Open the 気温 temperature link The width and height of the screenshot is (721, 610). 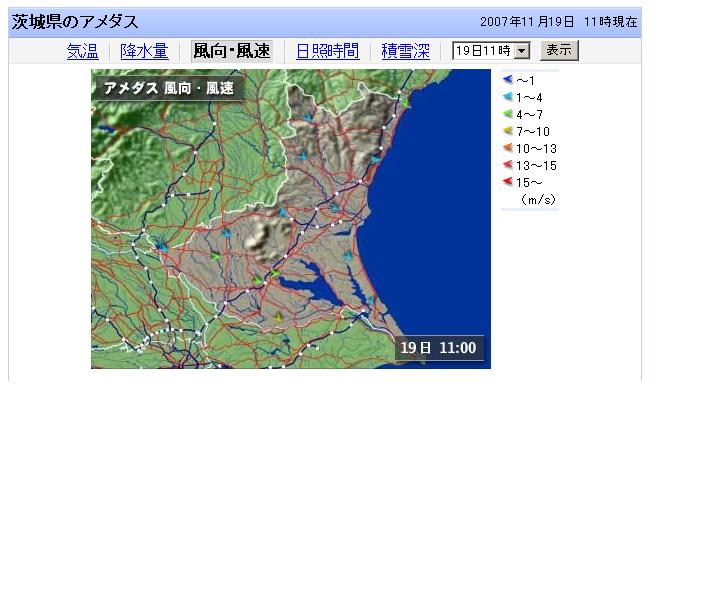(x=82, y=51)
